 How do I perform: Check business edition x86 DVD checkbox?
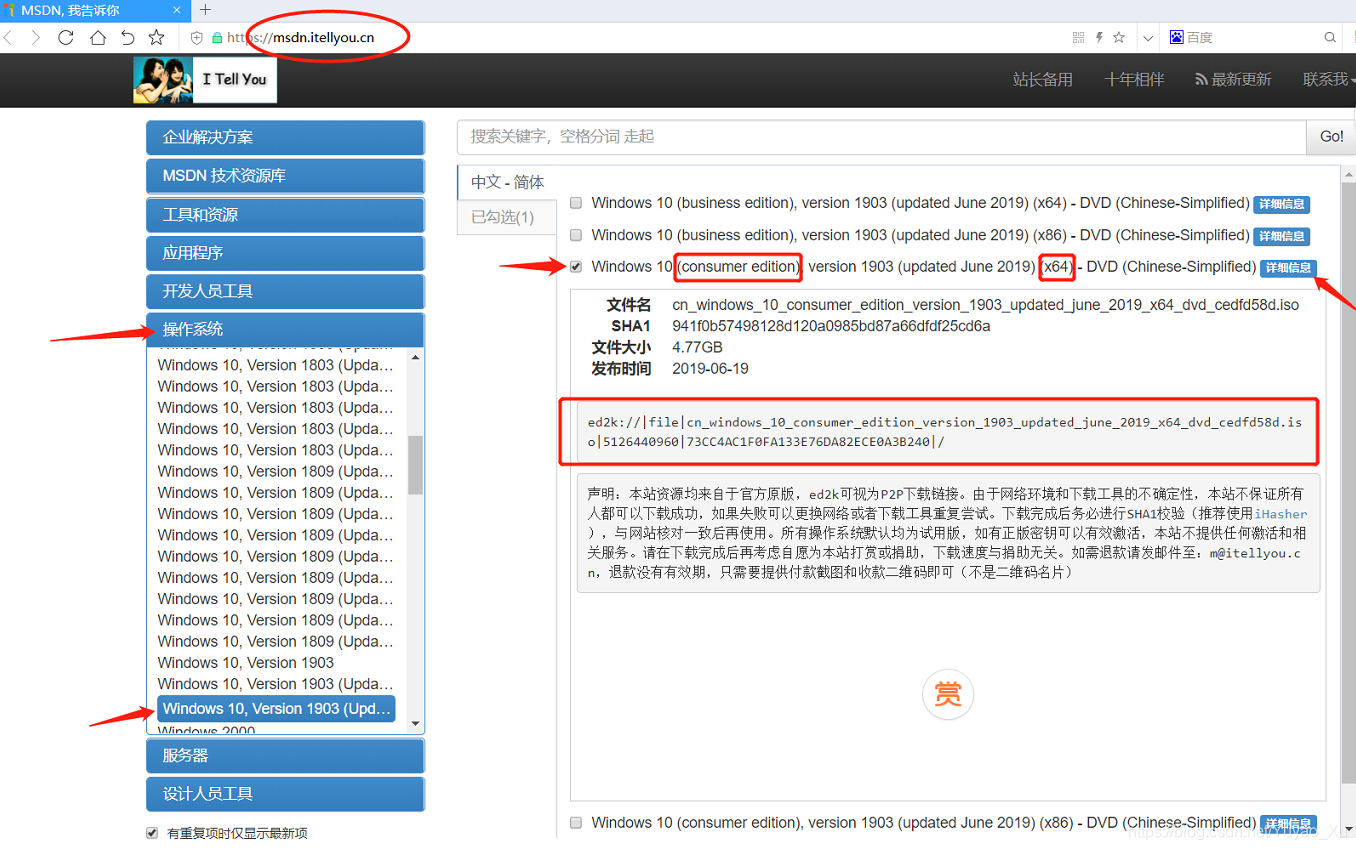click(x=576, y=235)
